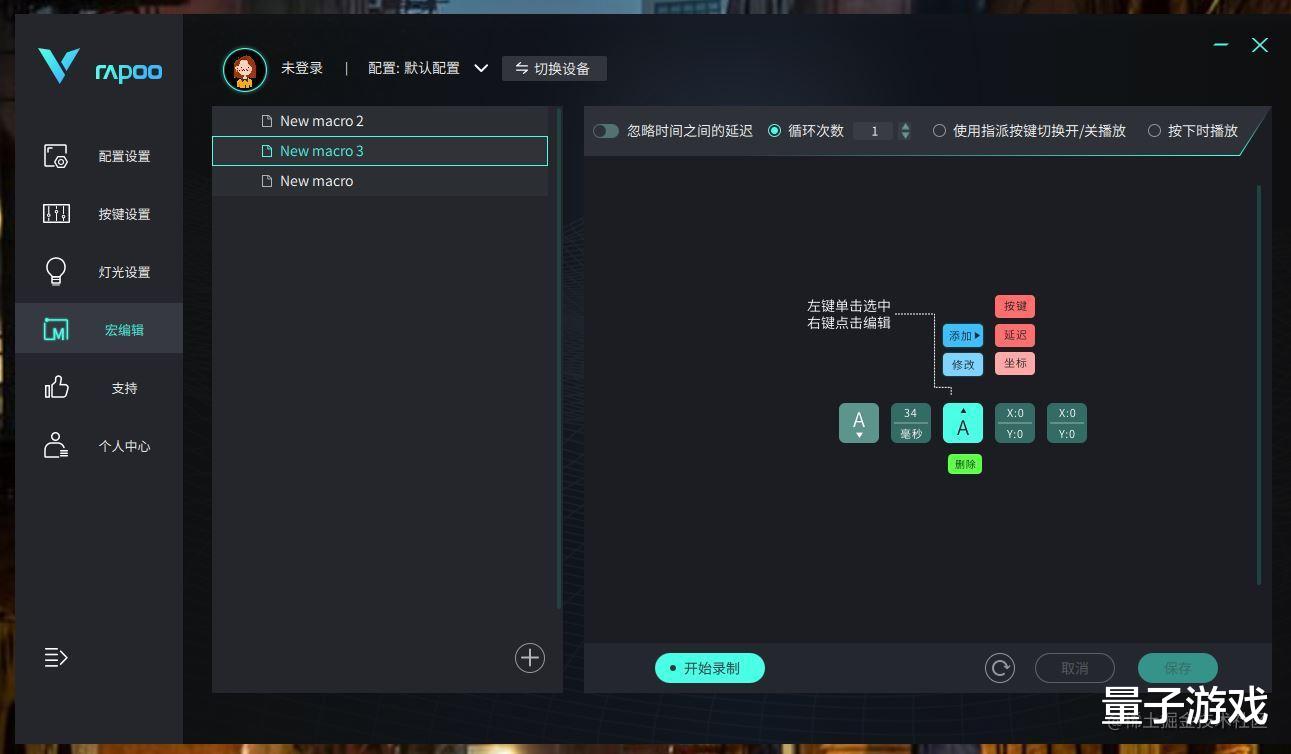1291x754 pixels.
Task: Open the 配置设置 panel in the sidebar
Action: [100, 155]
